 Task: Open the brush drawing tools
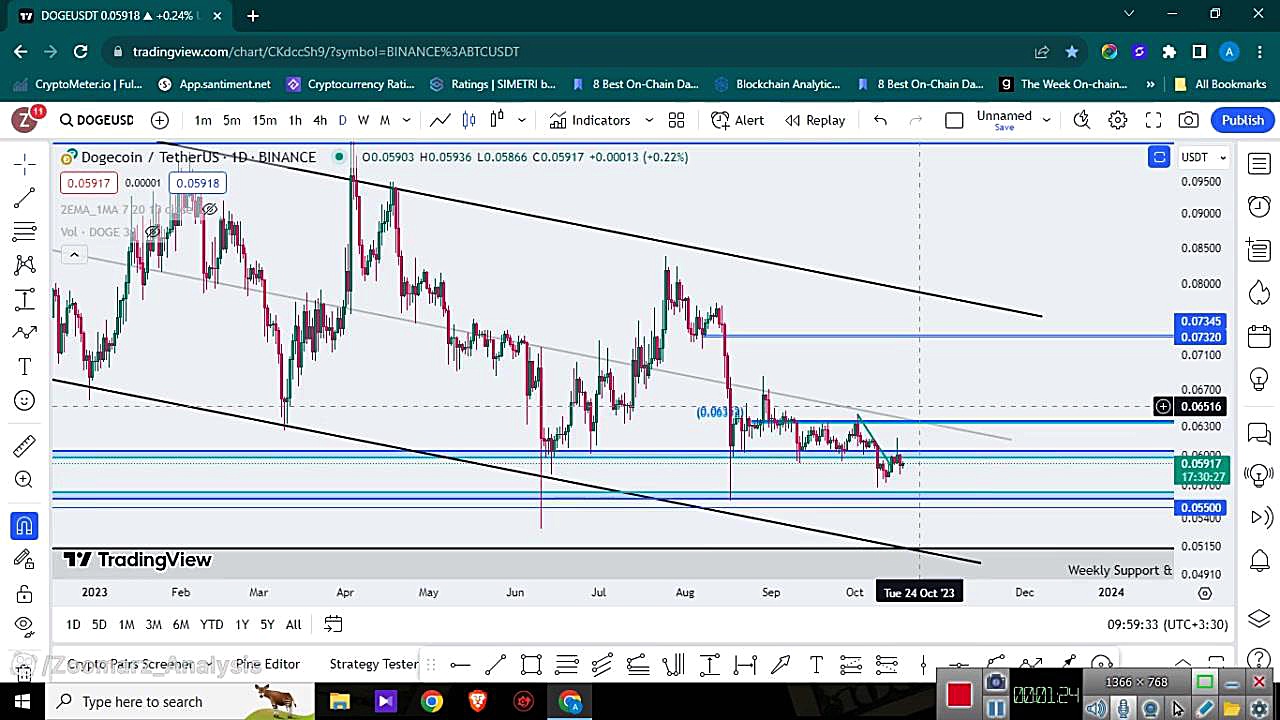(x=25, y=333)
